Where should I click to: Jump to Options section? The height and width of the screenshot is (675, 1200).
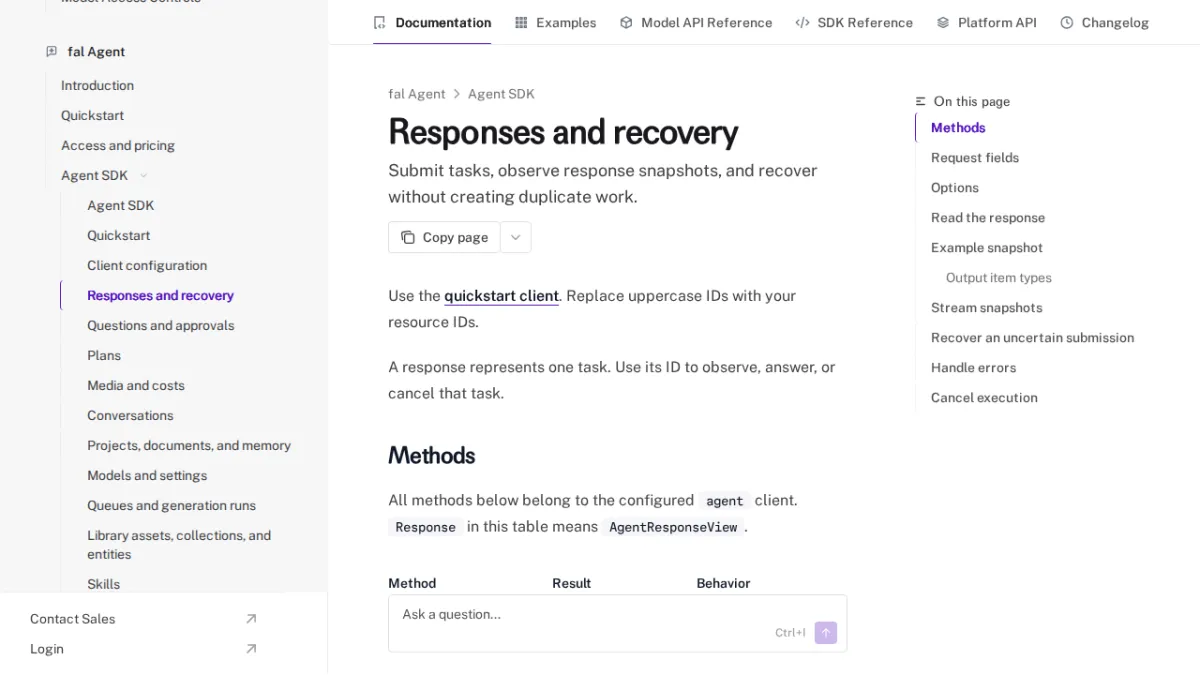[955, 188]
